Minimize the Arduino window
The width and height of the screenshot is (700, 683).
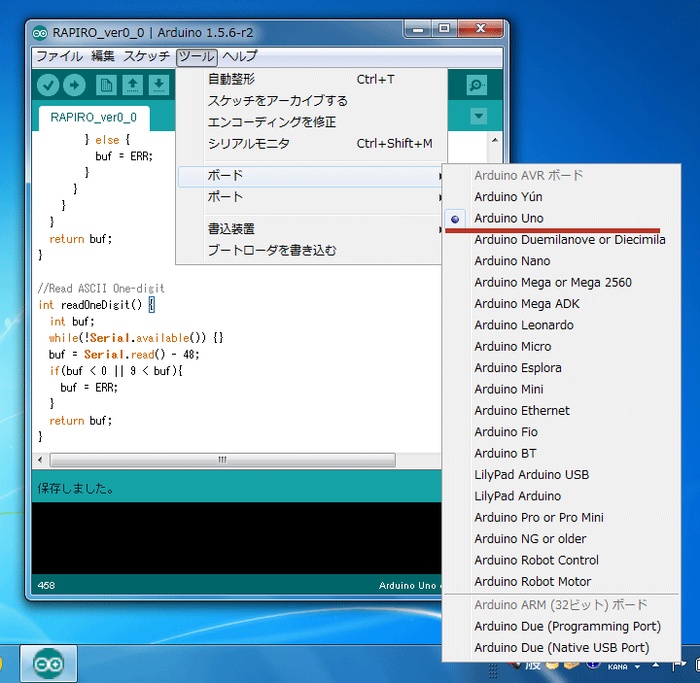(418, 29)
